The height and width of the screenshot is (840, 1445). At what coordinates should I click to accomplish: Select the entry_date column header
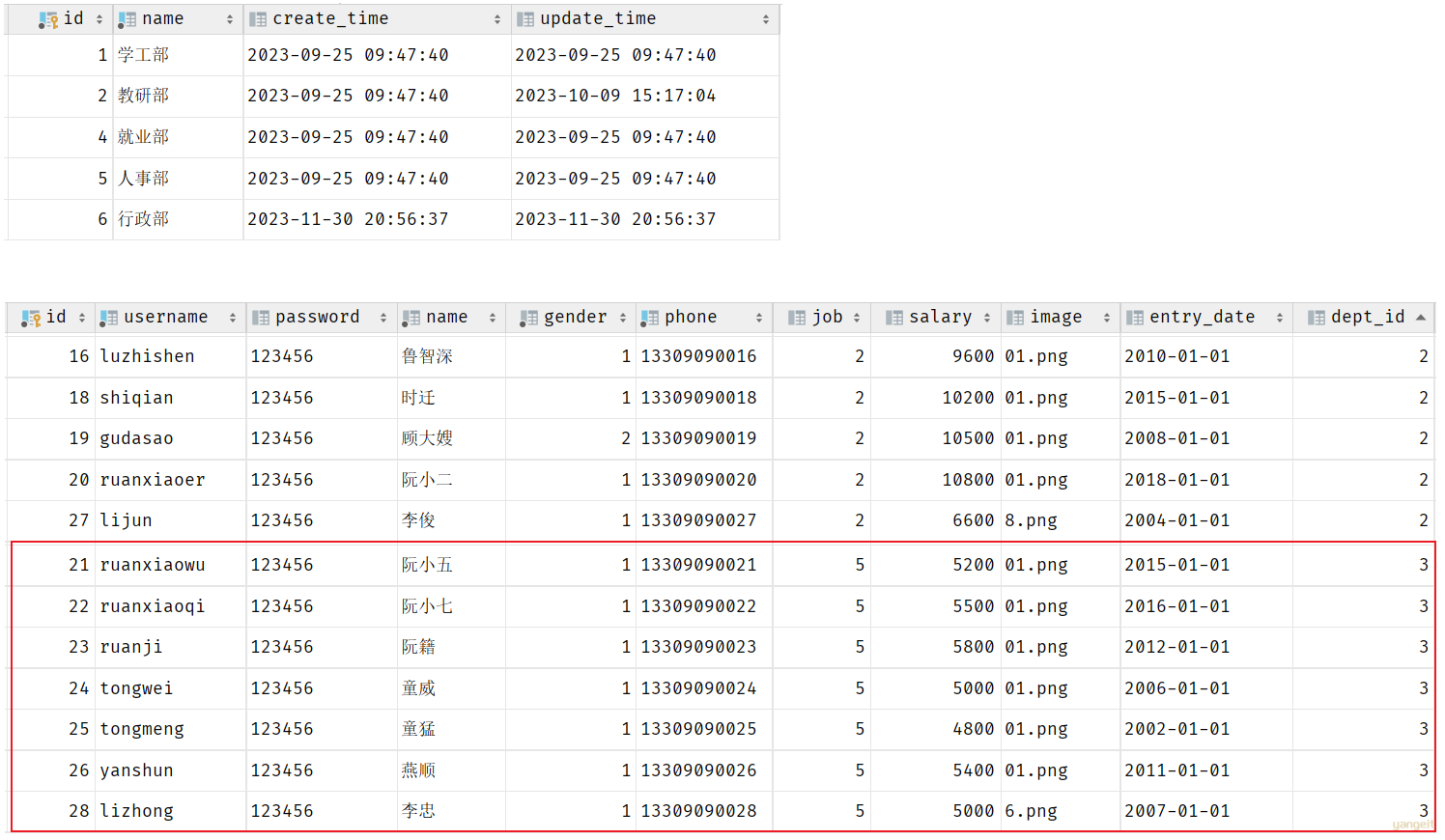[x=1205, y=318]
